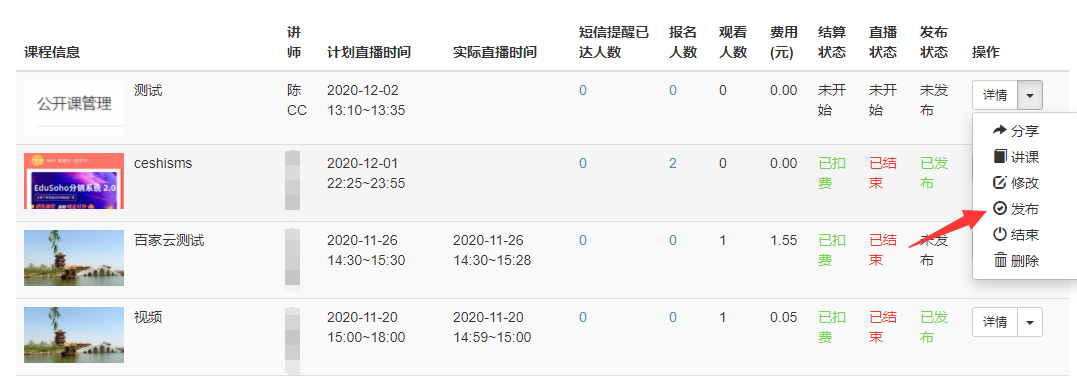
Task: Open 报名人数 link showing 2 for ceshisms
Action: (x=673, y=164)
